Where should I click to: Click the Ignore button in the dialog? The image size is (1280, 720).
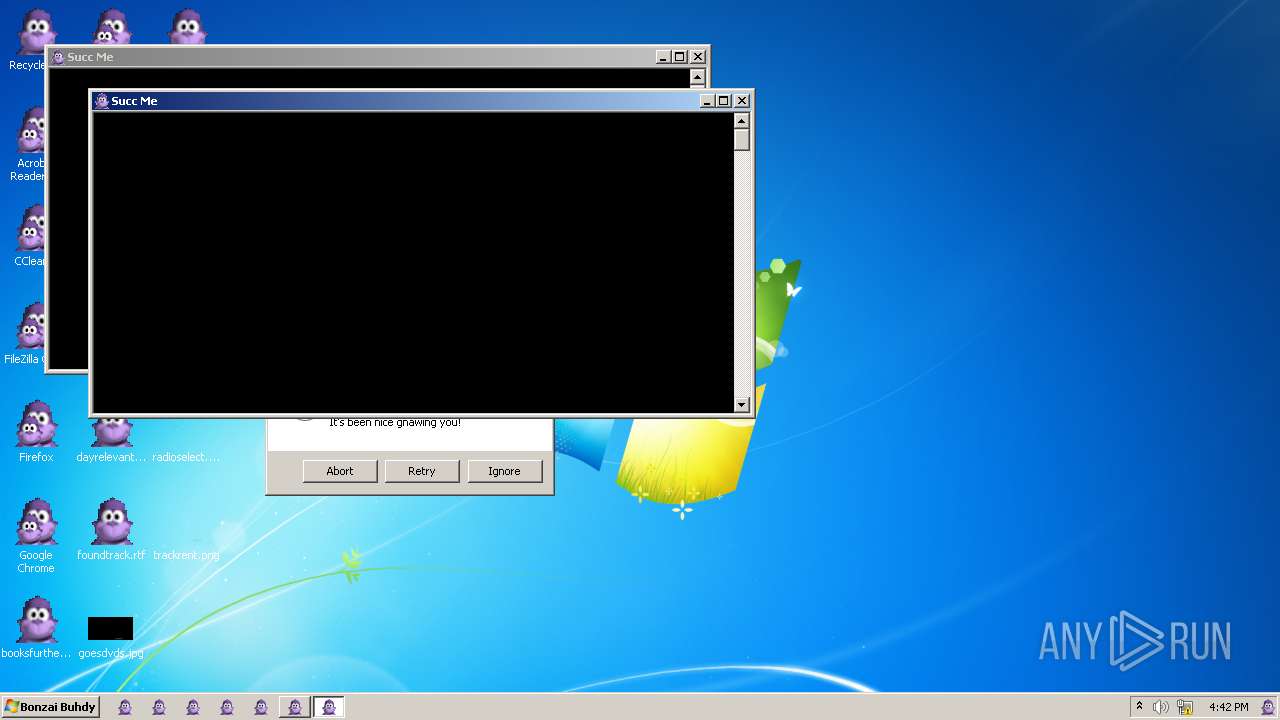[504, 471]
